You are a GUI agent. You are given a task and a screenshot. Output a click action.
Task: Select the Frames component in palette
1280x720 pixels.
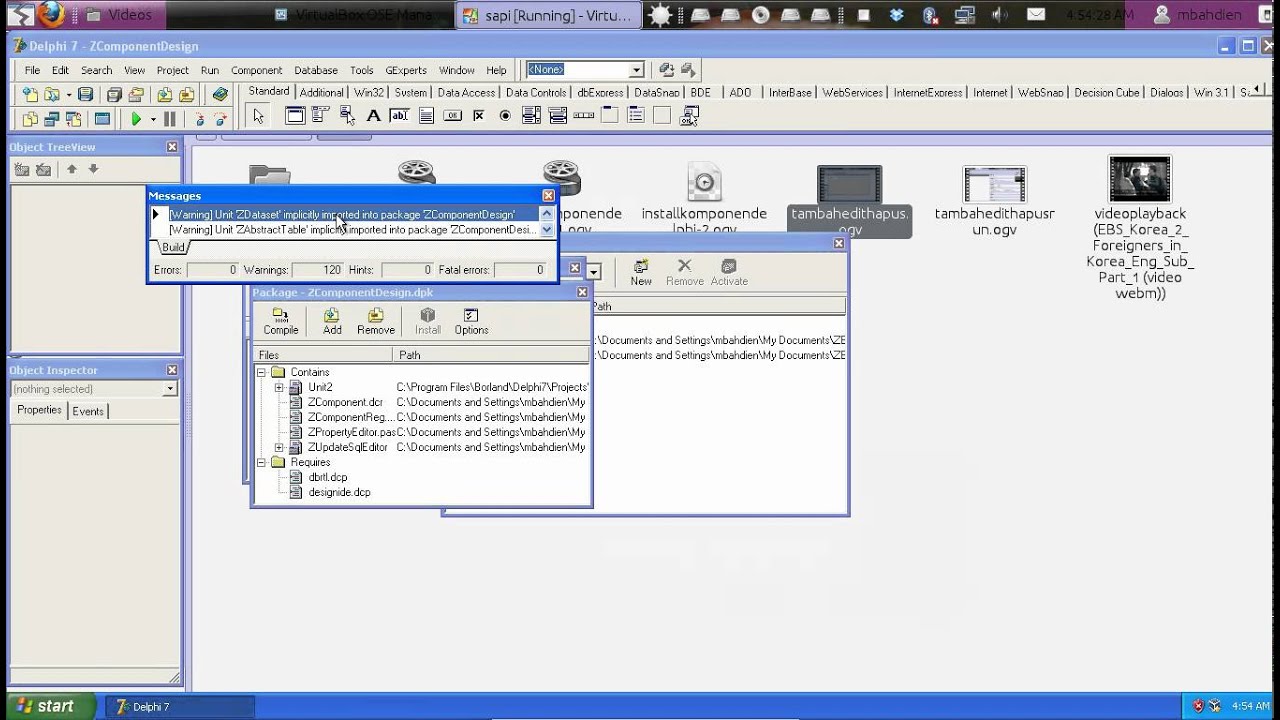pyautogui.click(x=295, y=116)
